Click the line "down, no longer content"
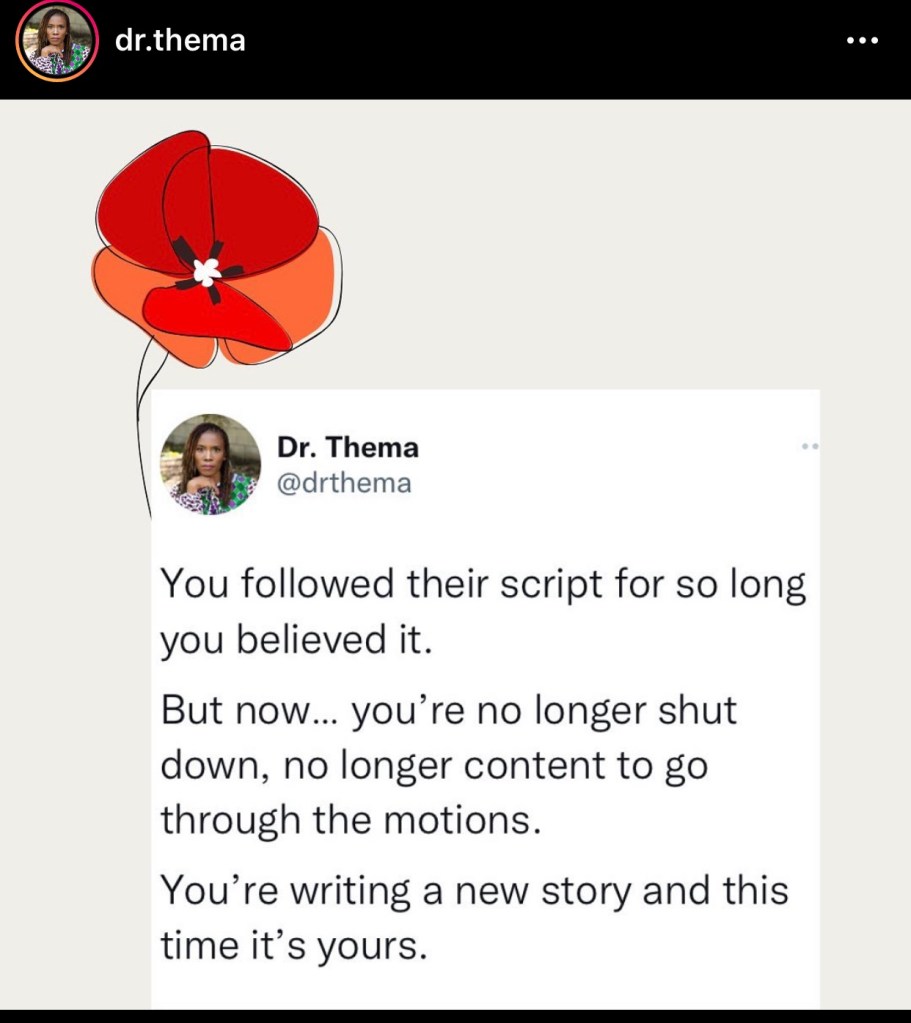Viewport: 911px width, 1023px height. (x=434, y=765)
